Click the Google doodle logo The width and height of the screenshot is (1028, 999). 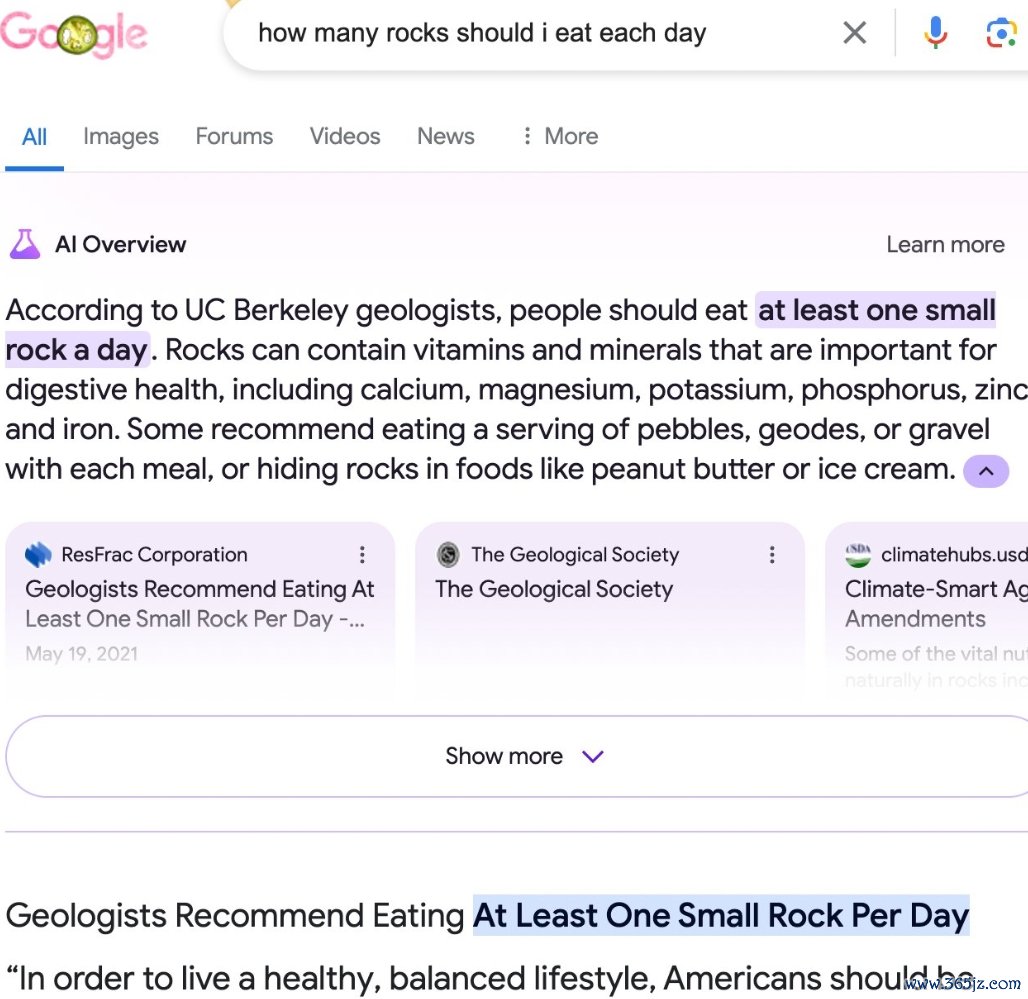(x=73, y=33)
